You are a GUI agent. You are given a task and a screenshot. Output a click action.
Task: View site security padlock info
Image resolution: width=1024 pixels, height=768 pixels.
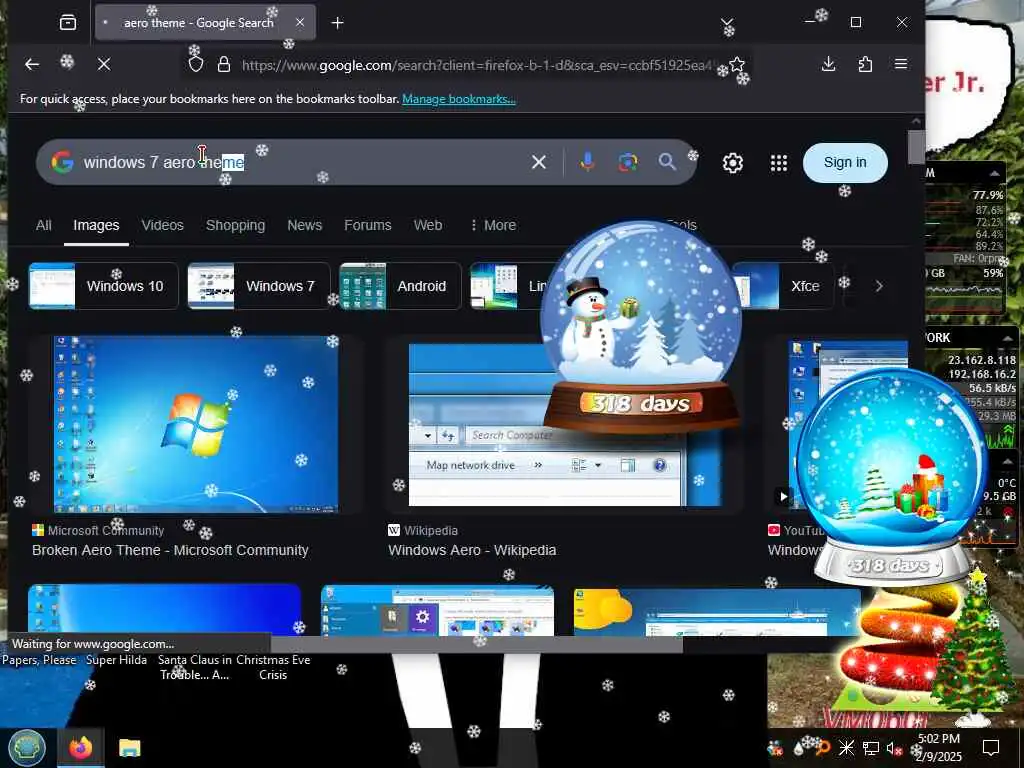(223, 64)
